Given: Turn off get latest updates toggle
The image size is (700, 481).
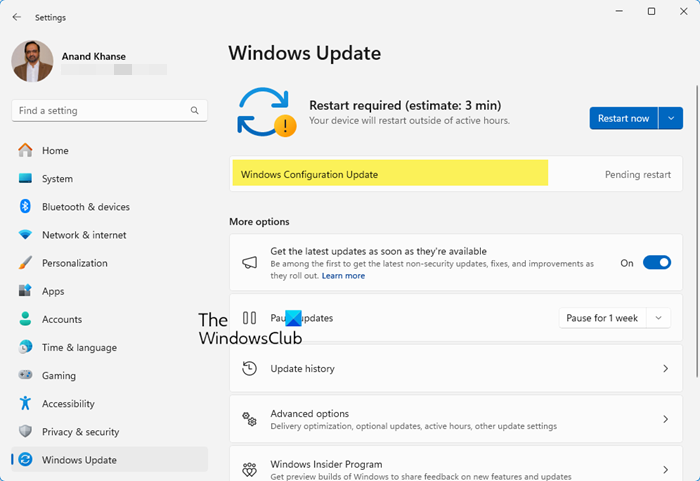Looking at the screenshot, I should 656,263.
